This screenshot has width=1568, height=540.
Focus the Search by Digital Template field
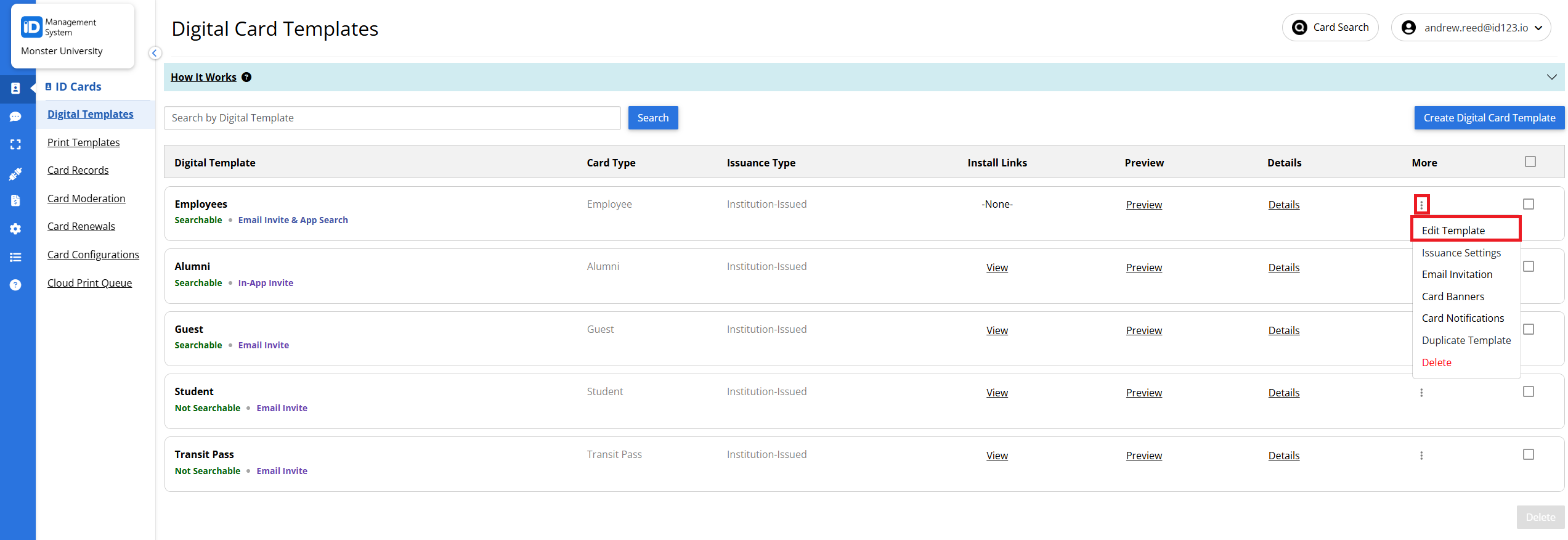[392, 118]
